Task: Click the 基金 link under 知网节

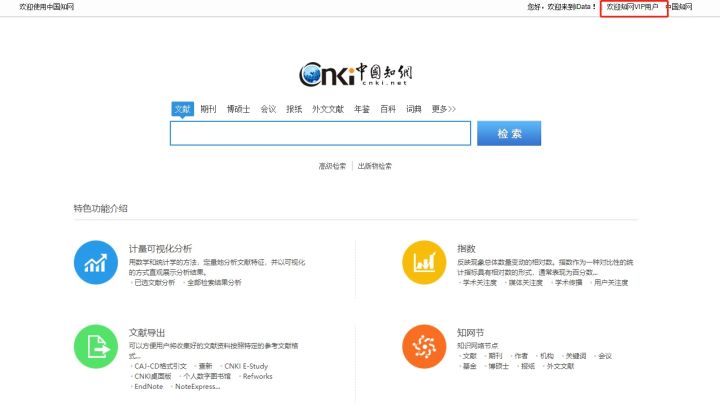Action: pyautogui.click(x=469, y=366)
